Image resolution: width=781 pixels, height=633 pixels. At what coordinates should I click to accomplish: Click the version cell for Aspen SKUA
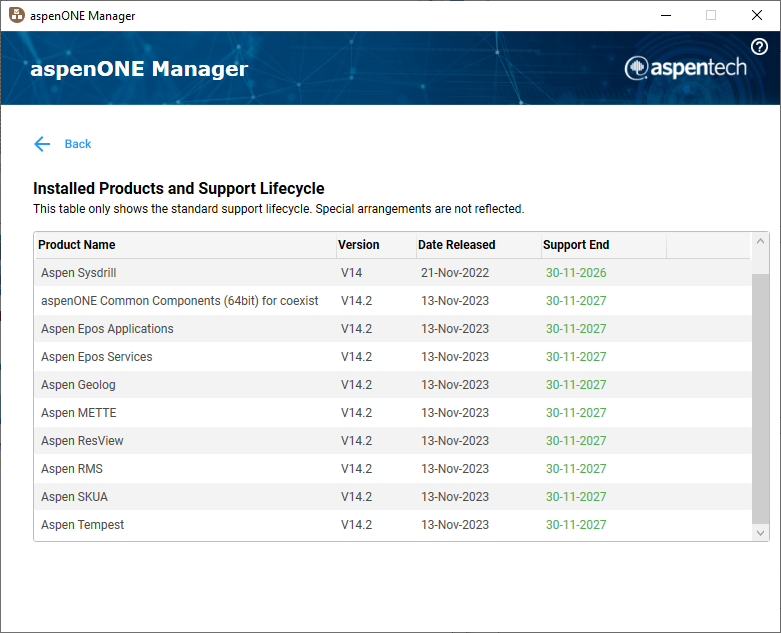click(356, 497)
